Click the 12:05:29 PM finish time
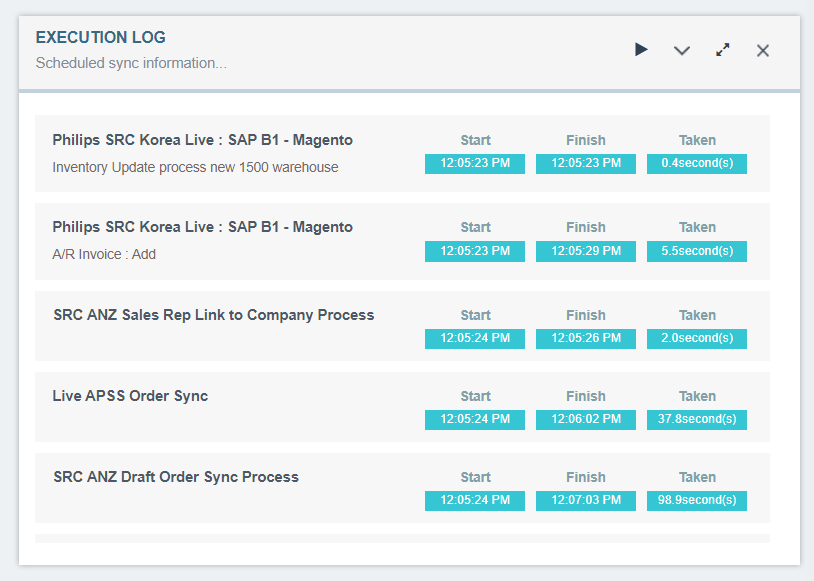Screen dimensions: 814x581 point(586,251)
